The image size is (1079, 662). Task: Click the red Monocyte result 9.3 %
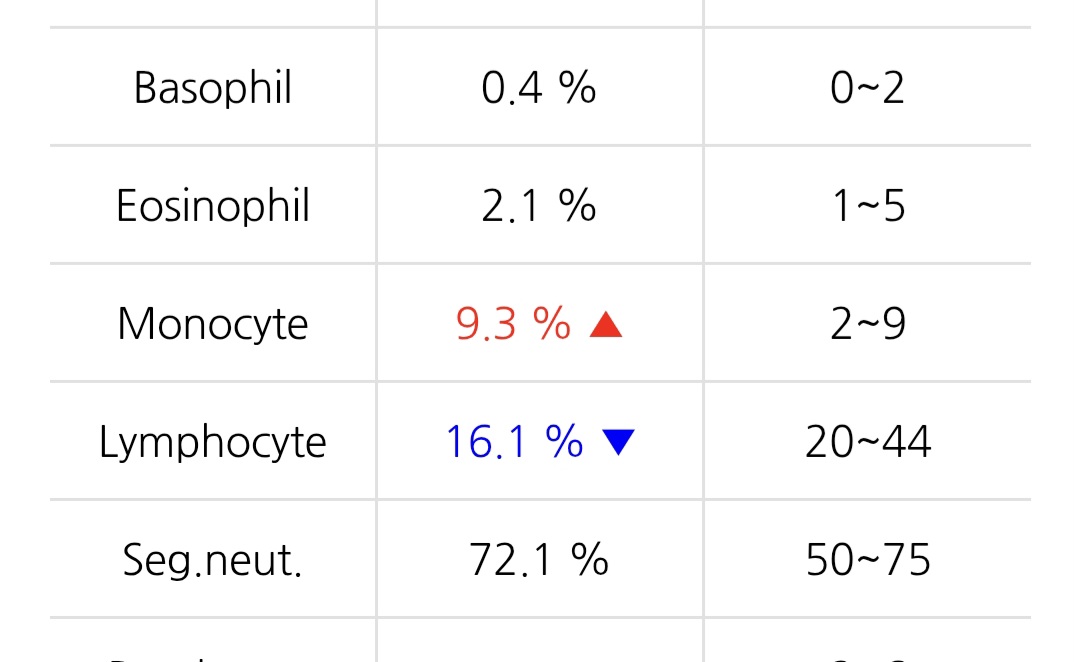tap(513, 323)
